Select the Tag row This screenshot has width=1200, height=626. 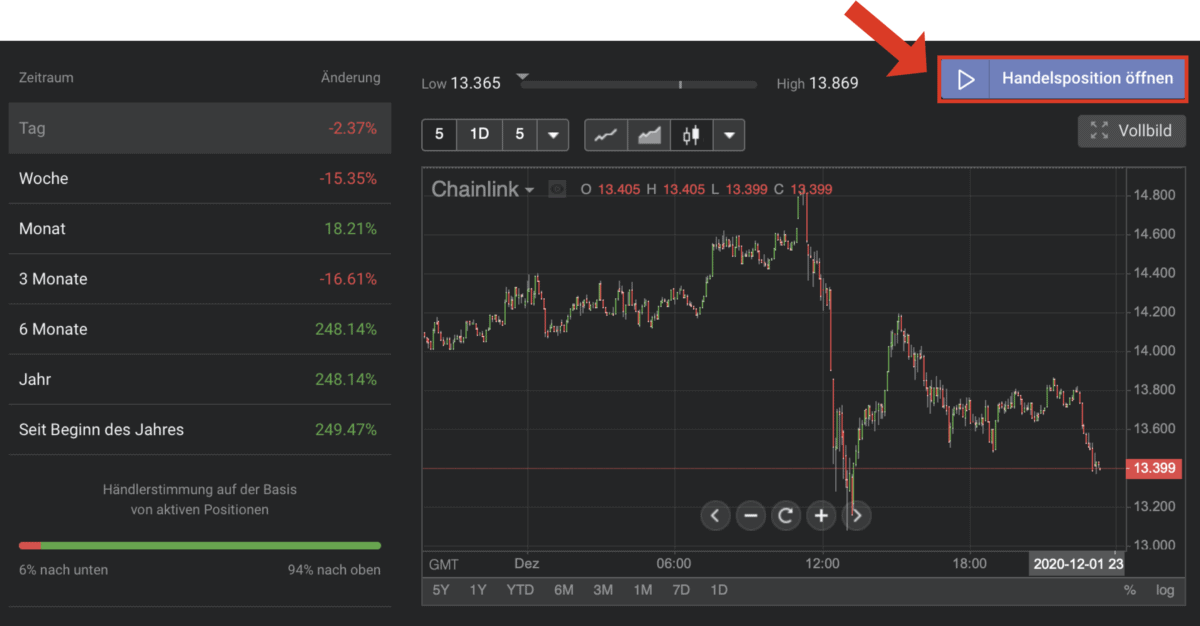click(x=200, y=128)
